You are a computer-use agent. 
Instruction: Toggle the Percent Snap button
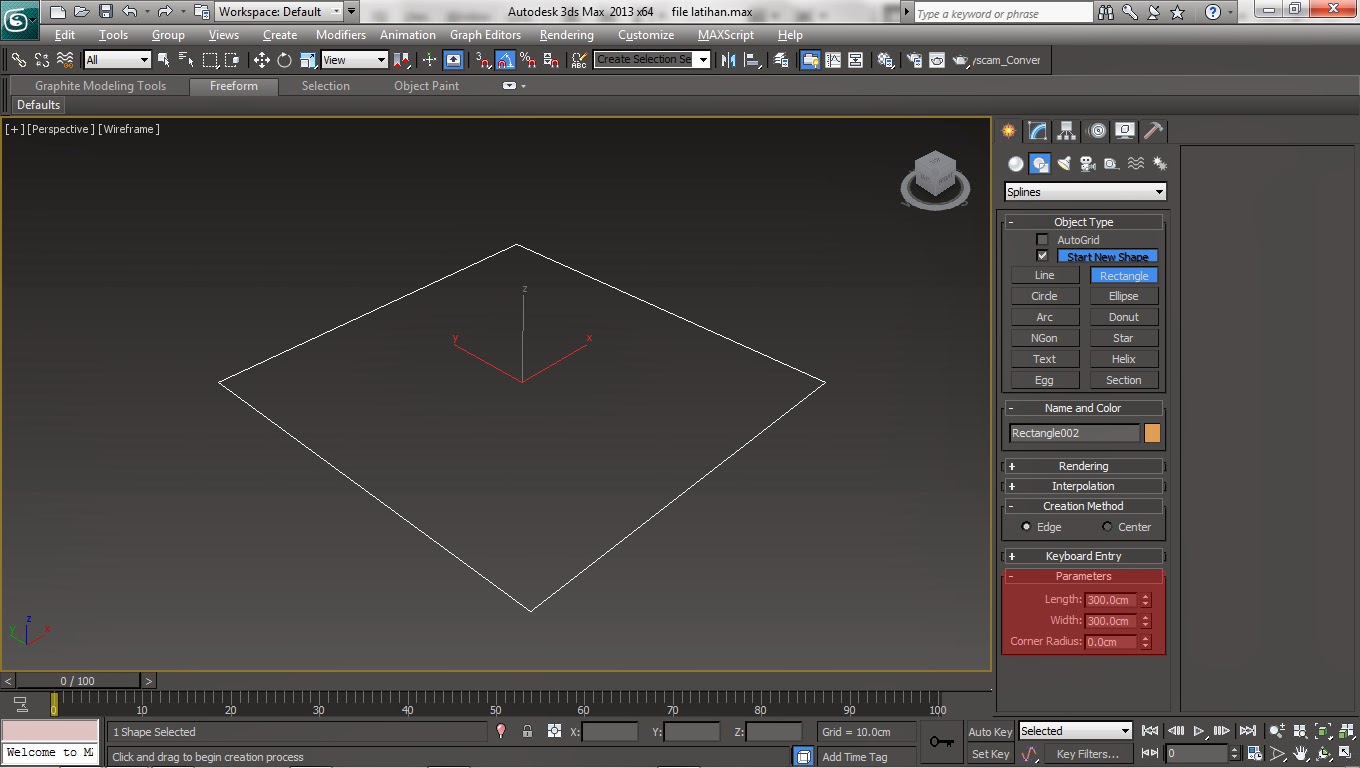click(527, 60)
